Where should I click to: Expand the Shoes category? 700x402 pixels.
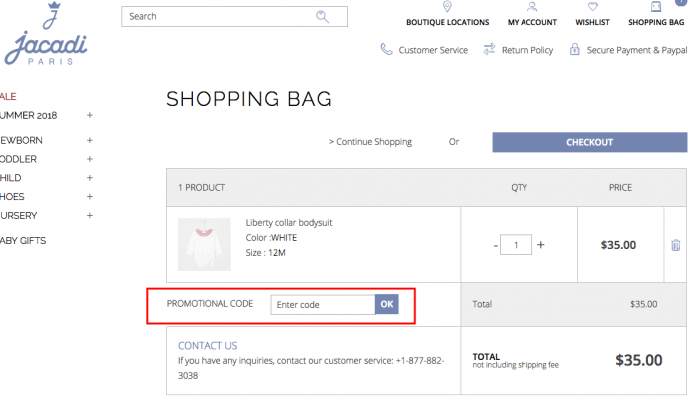click(x=90, y=197)
